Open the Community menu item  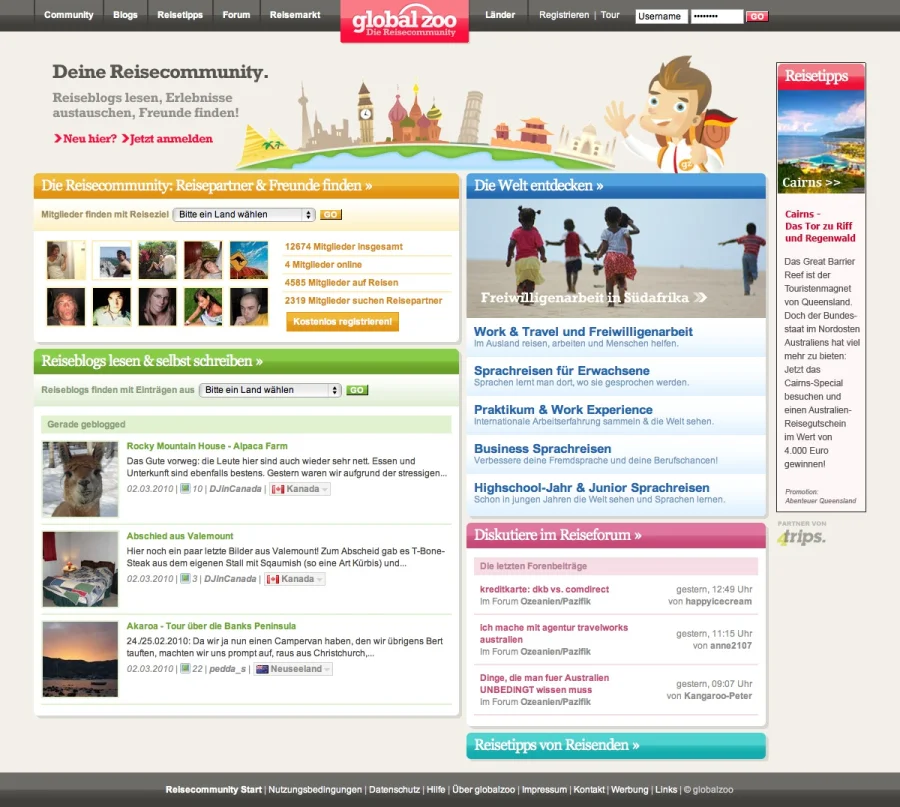(69, 15)
